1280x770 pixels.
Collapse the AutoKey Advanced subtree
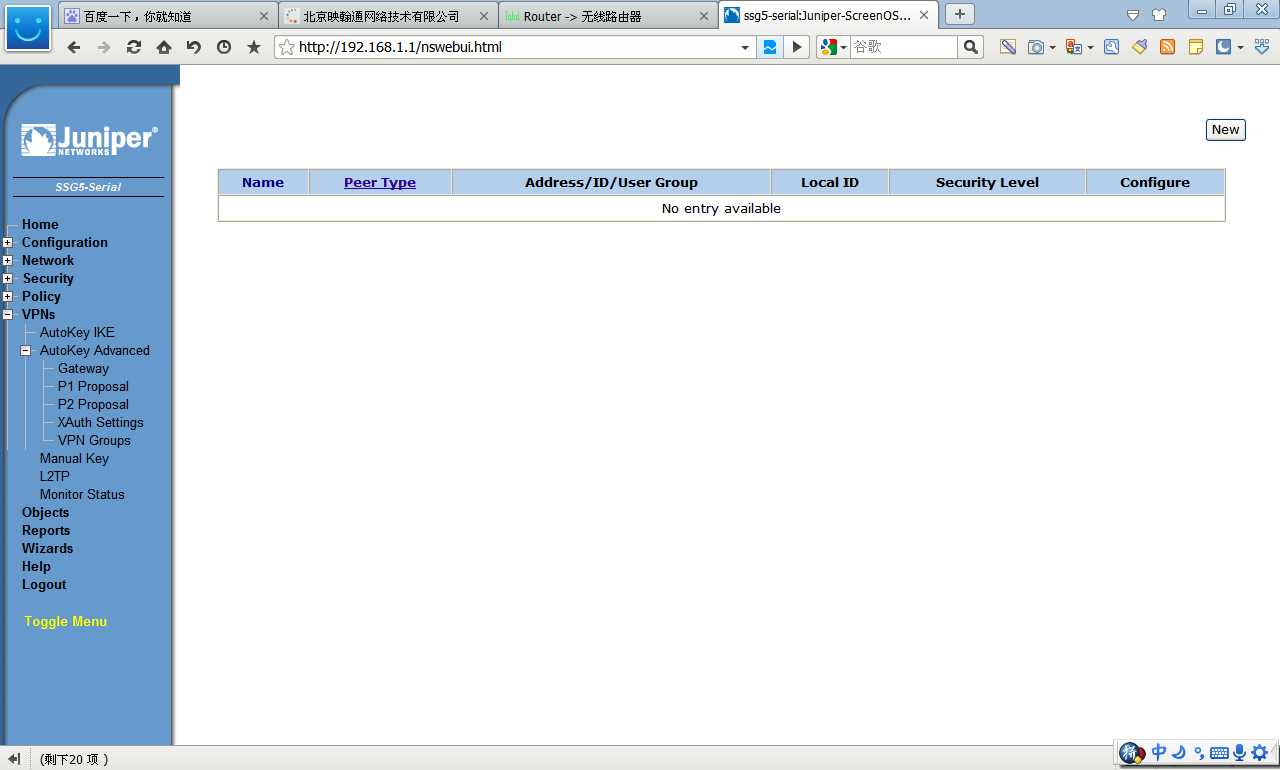pyautogui.click(x=26, y=351)
